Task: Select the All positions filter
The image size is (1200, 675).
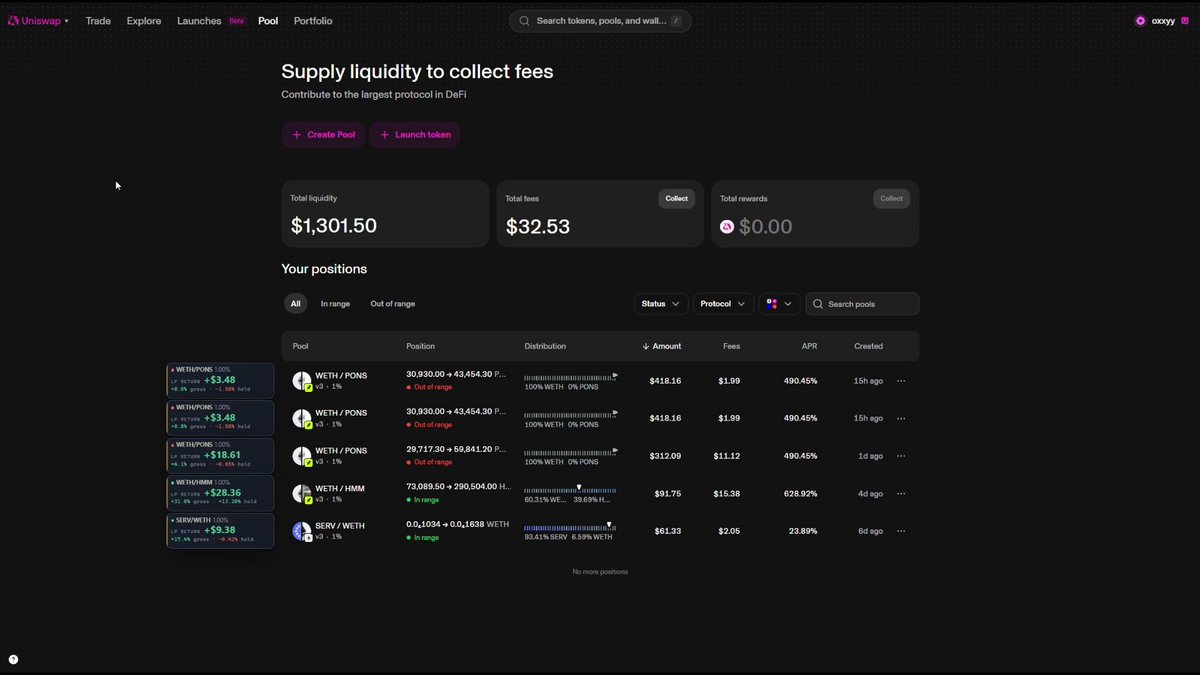Action: 295,304
